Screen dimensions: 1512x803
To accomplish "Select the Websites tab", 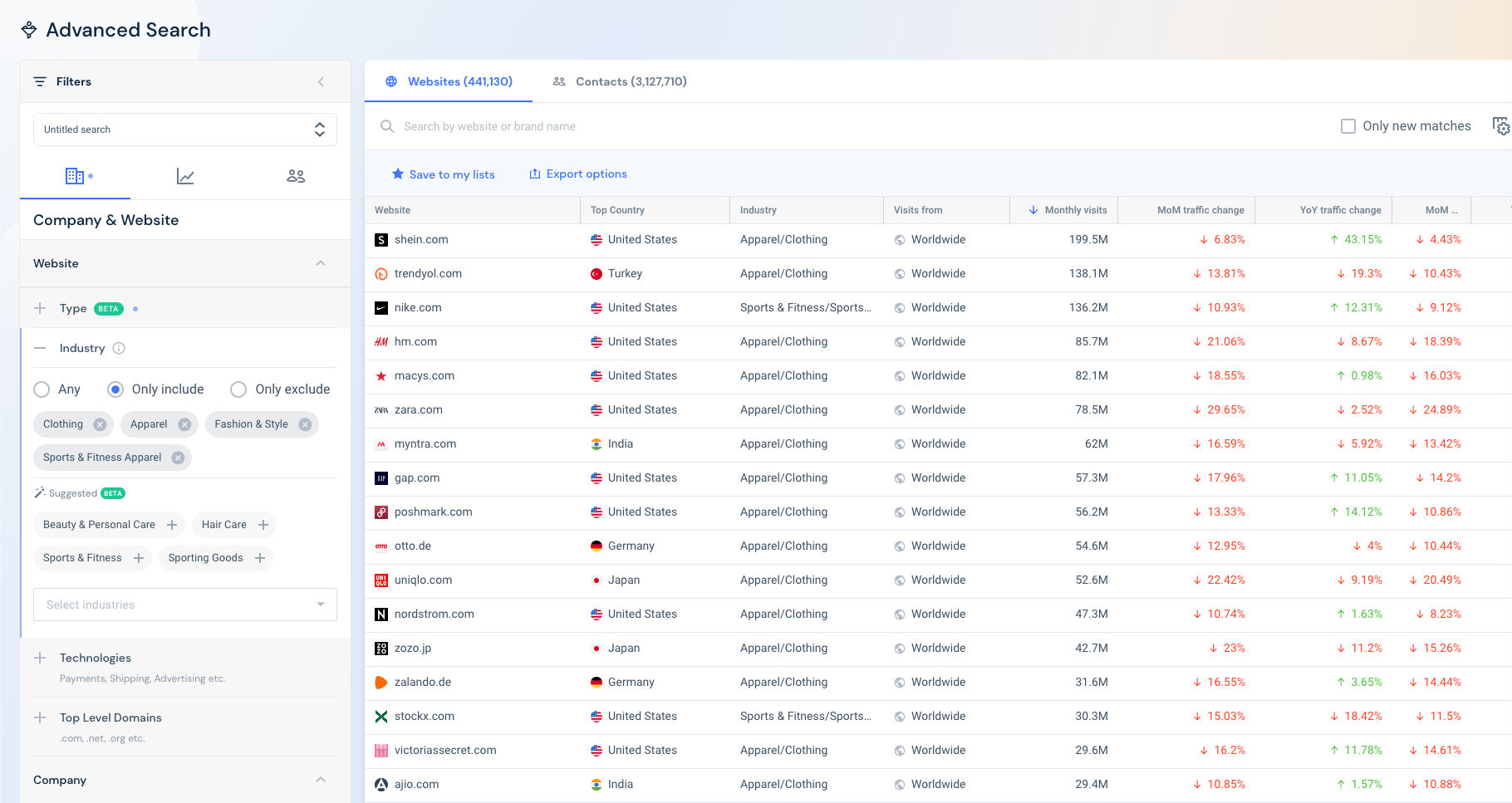I will (449, 81).
